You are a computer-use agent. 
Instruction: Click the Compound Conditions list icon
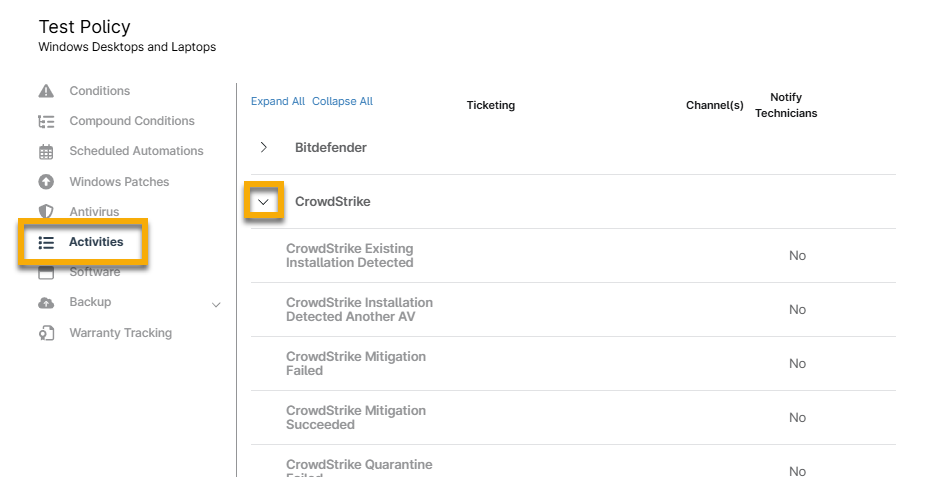46,121
